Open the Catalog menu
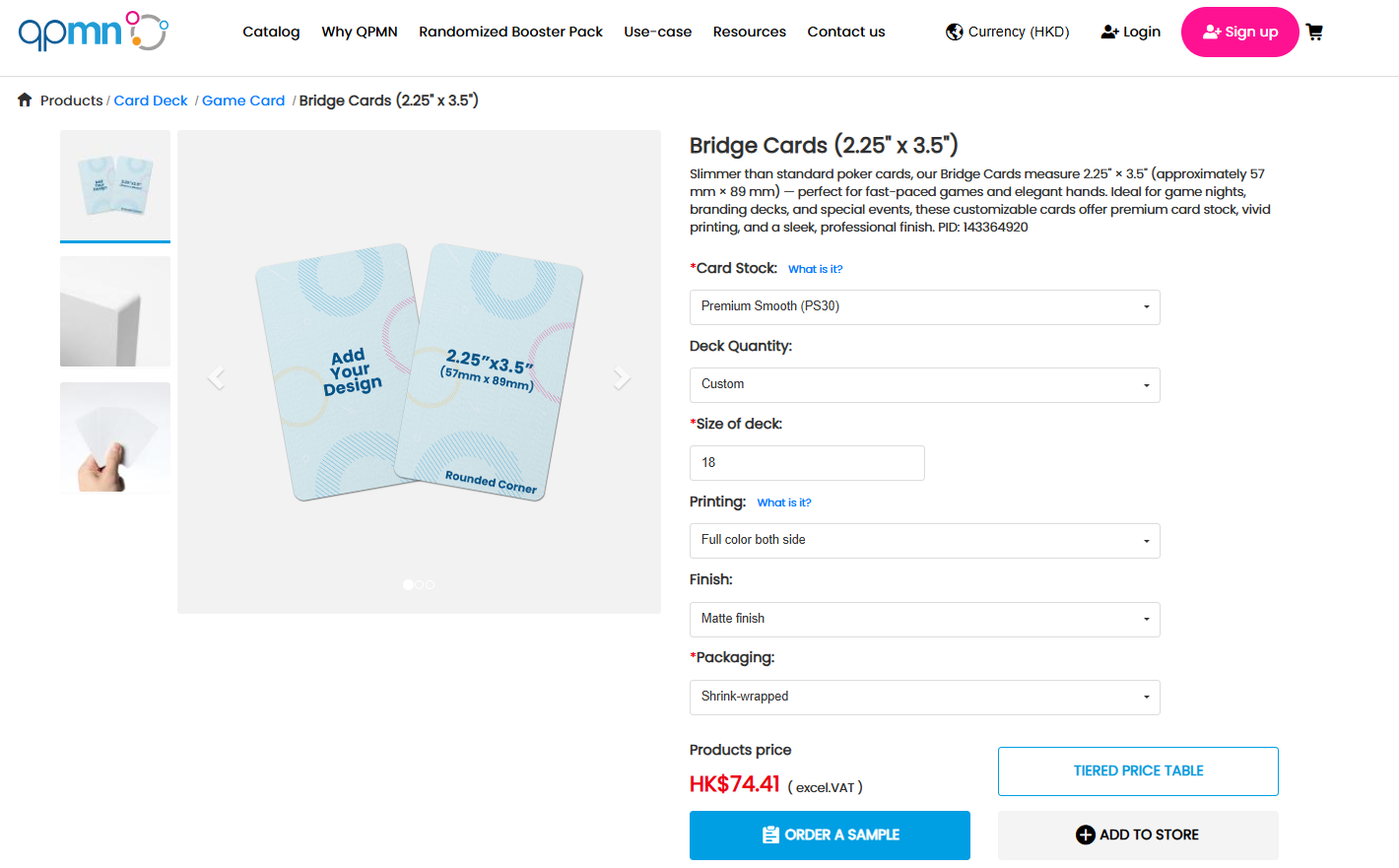Viewport: 1399px width, 868px height. (x=271, y=32)
